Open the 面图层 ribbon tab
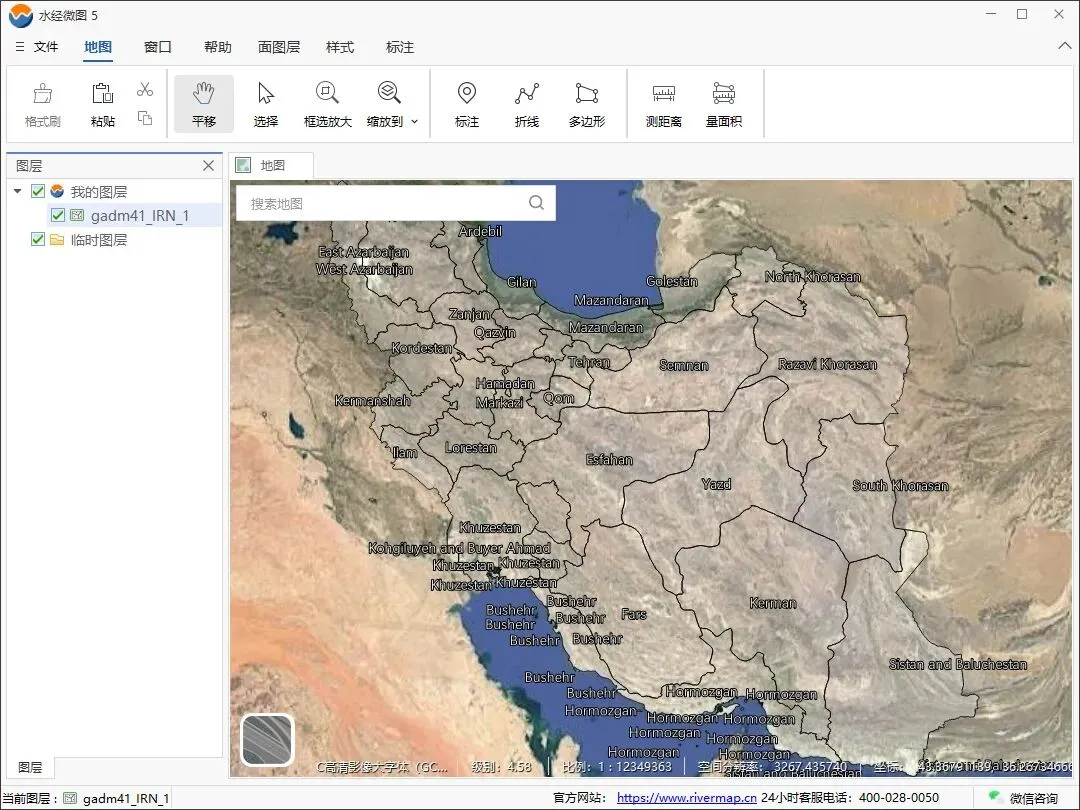Viewport: 1080px width, 810px height. (279, 47)
